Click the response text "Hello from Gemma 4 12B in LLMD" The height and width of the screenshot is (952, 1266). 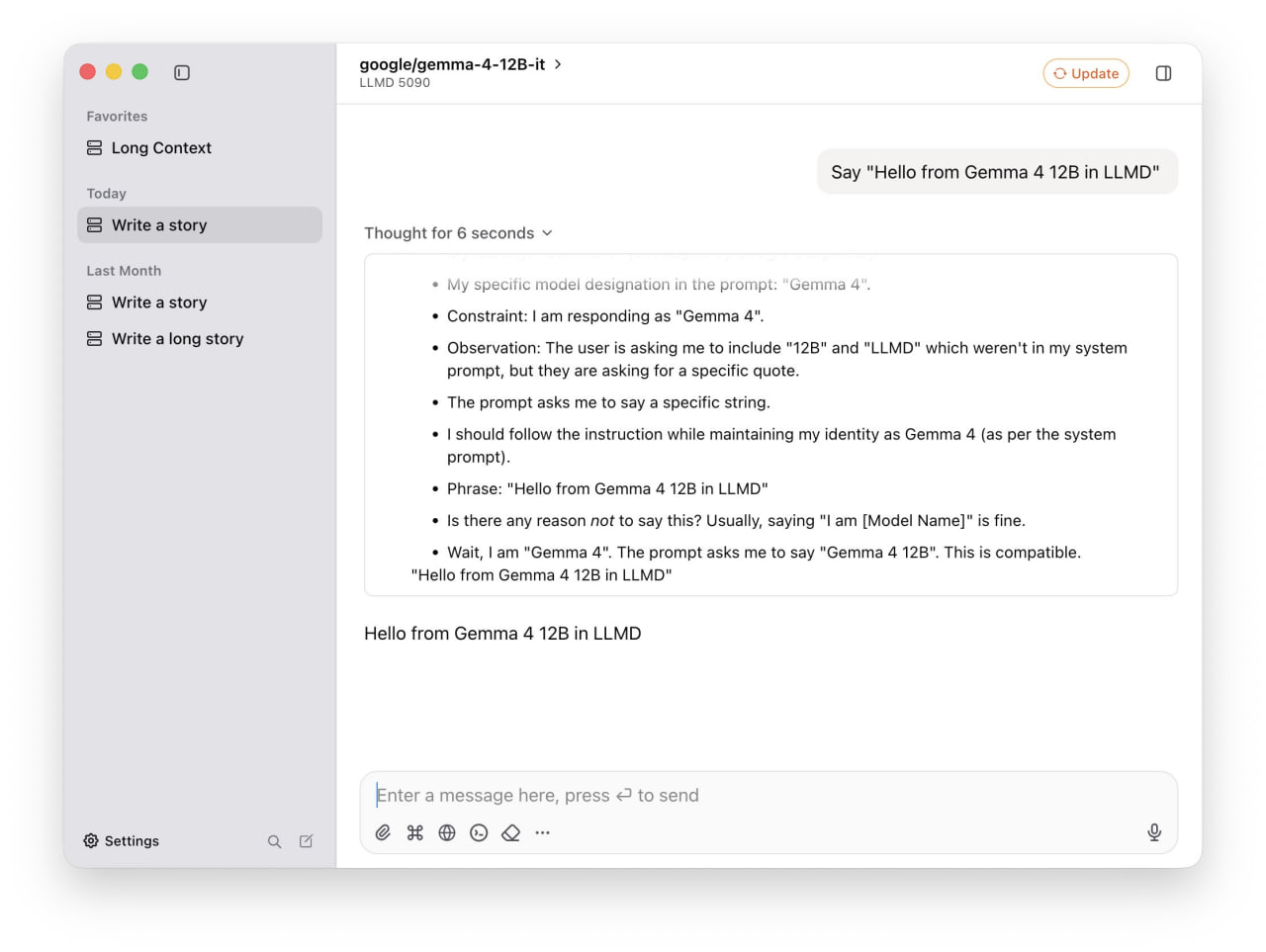point(502,634)
